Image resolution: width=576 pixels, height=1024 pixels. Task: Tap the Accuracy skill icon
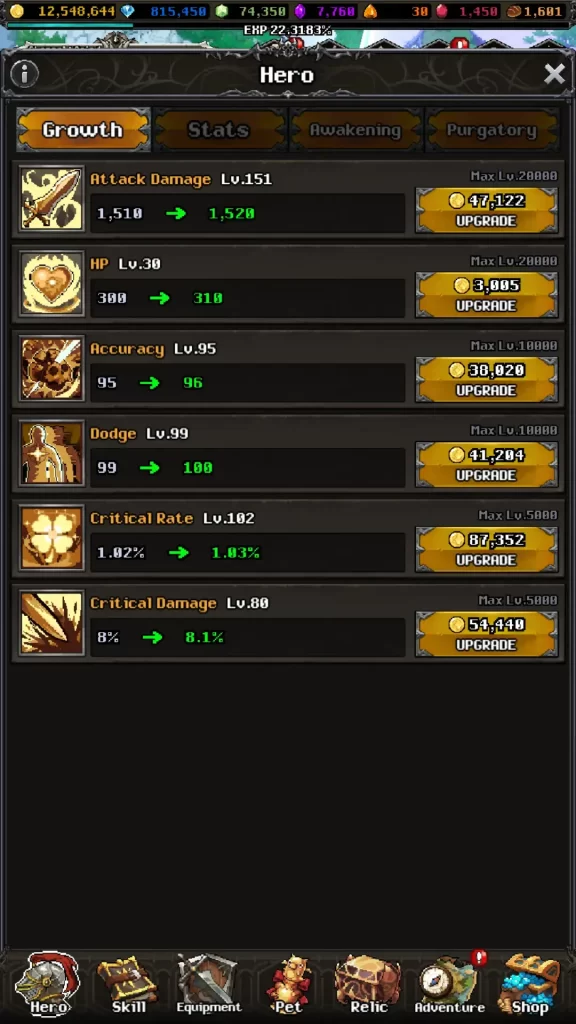point(52,368)
